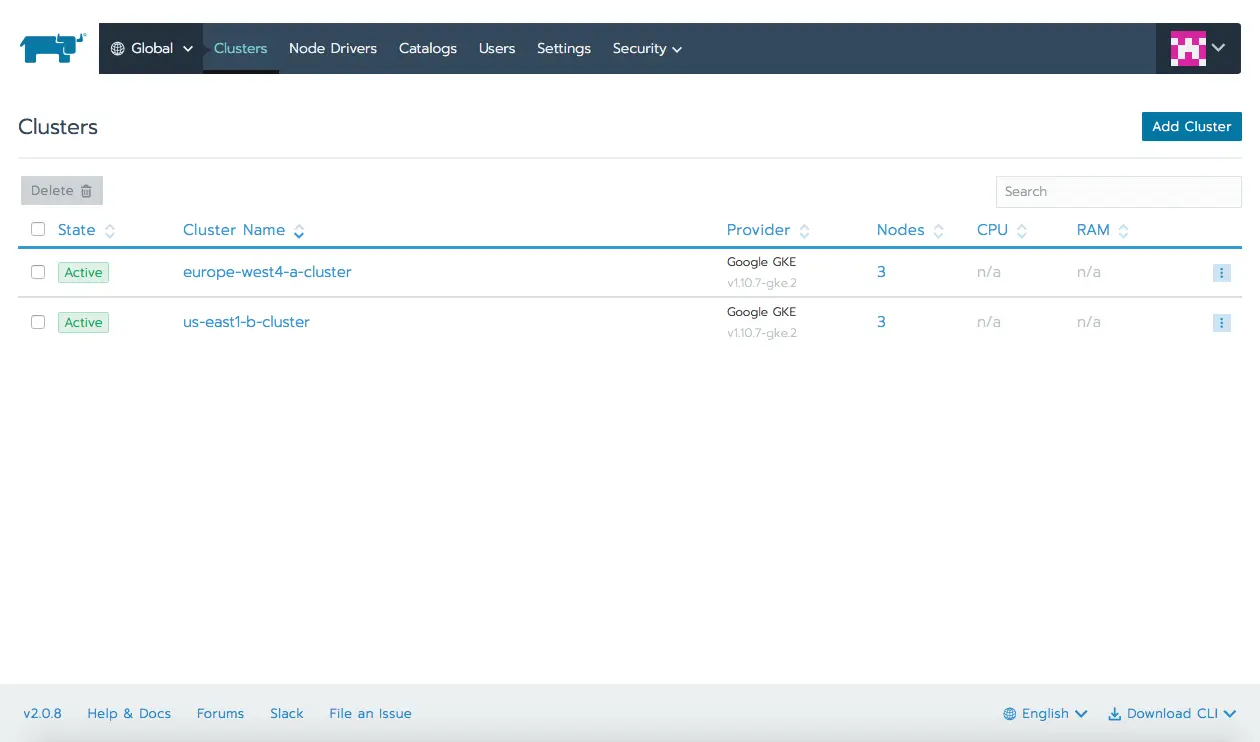Open actions menu for europe-west4-a-cluster

[1221, 272]
